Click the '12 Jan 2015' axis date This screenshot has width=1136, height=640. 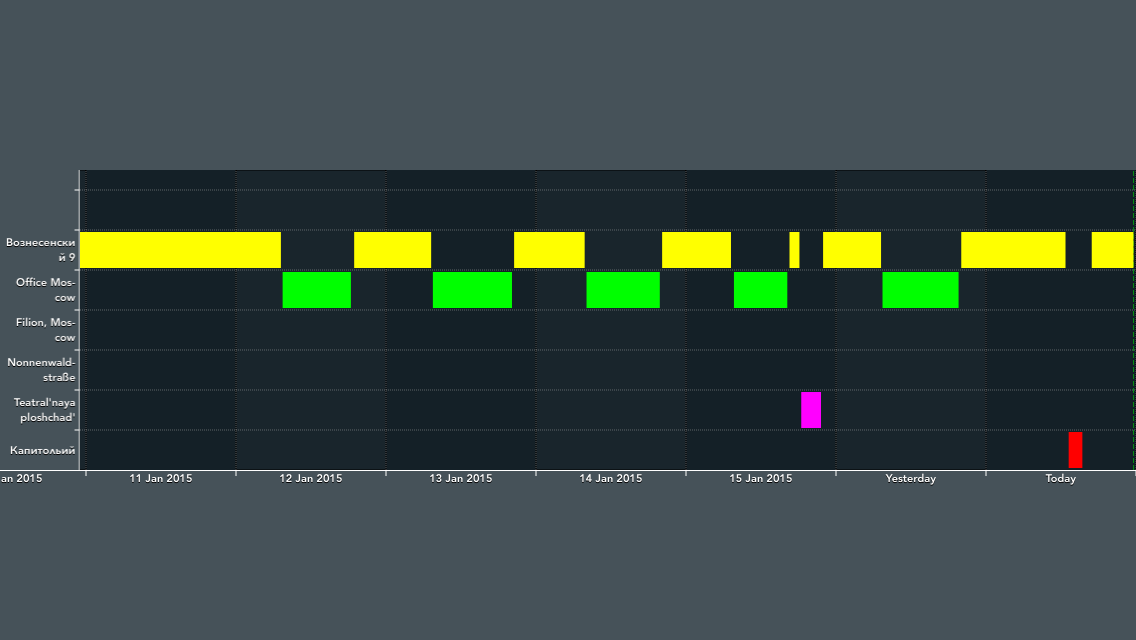point(311,478)
